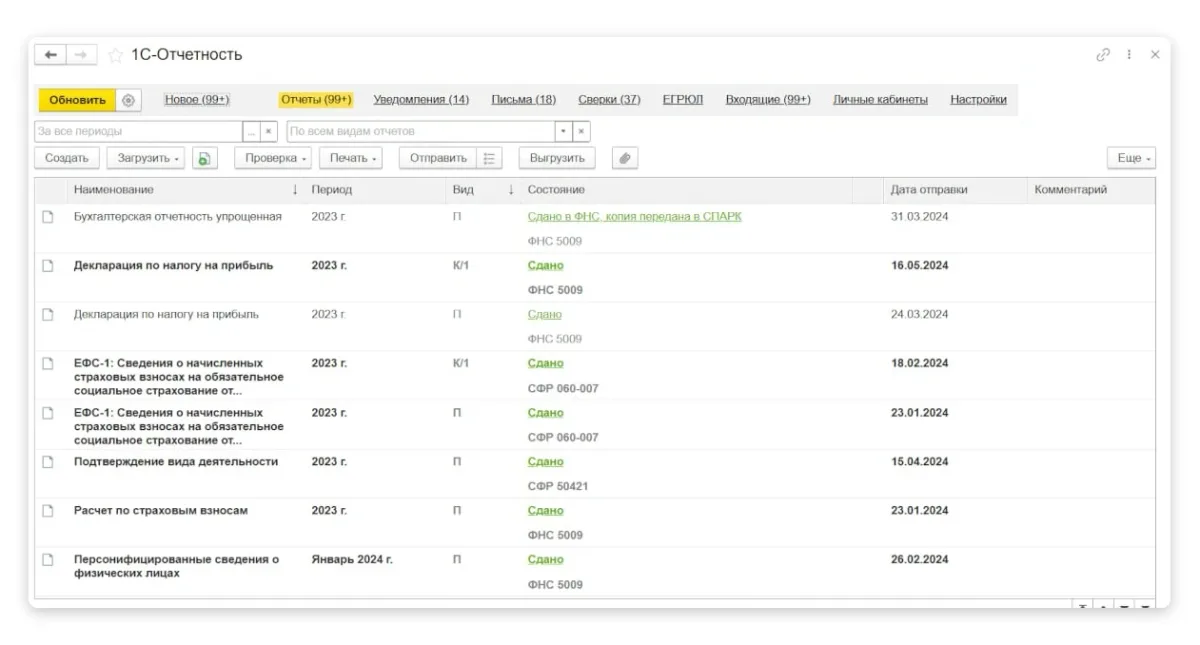
Task: Sort the table by Дата отправки column header
Action: 929,189
